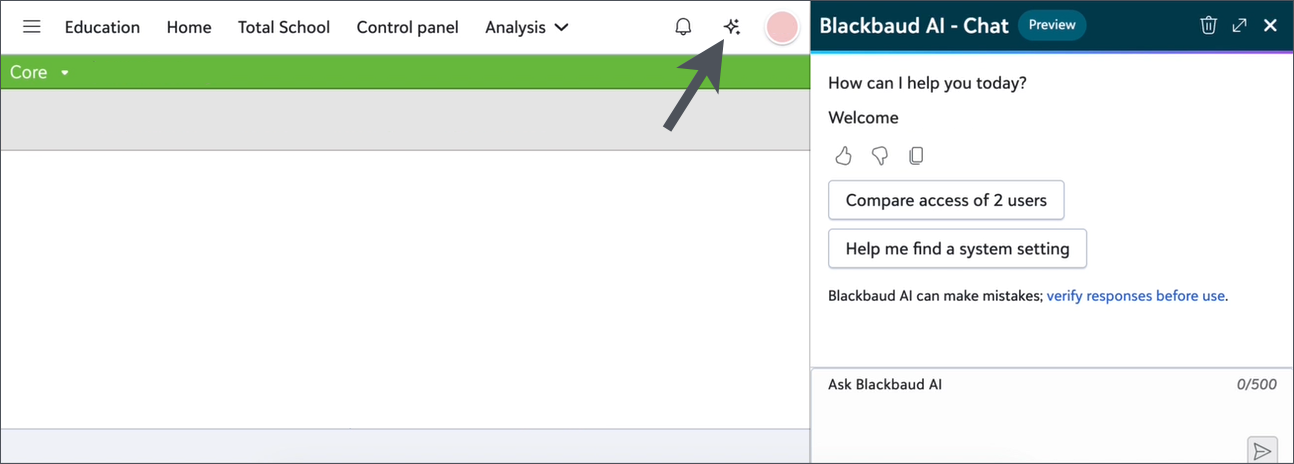The image size is (1294, 464).
Task: Select the 0/500 character counter
Action: pos(1256,384)
